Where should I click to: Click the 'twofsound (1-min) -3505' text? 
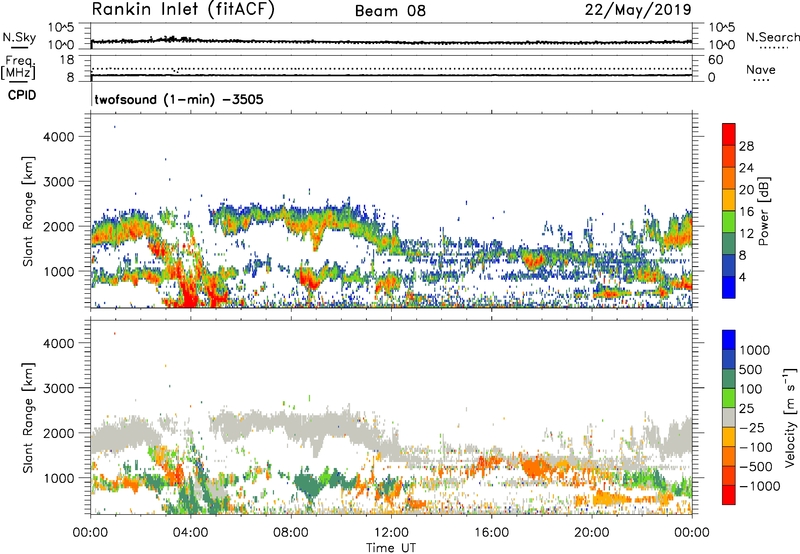click(x=179, y=99)
